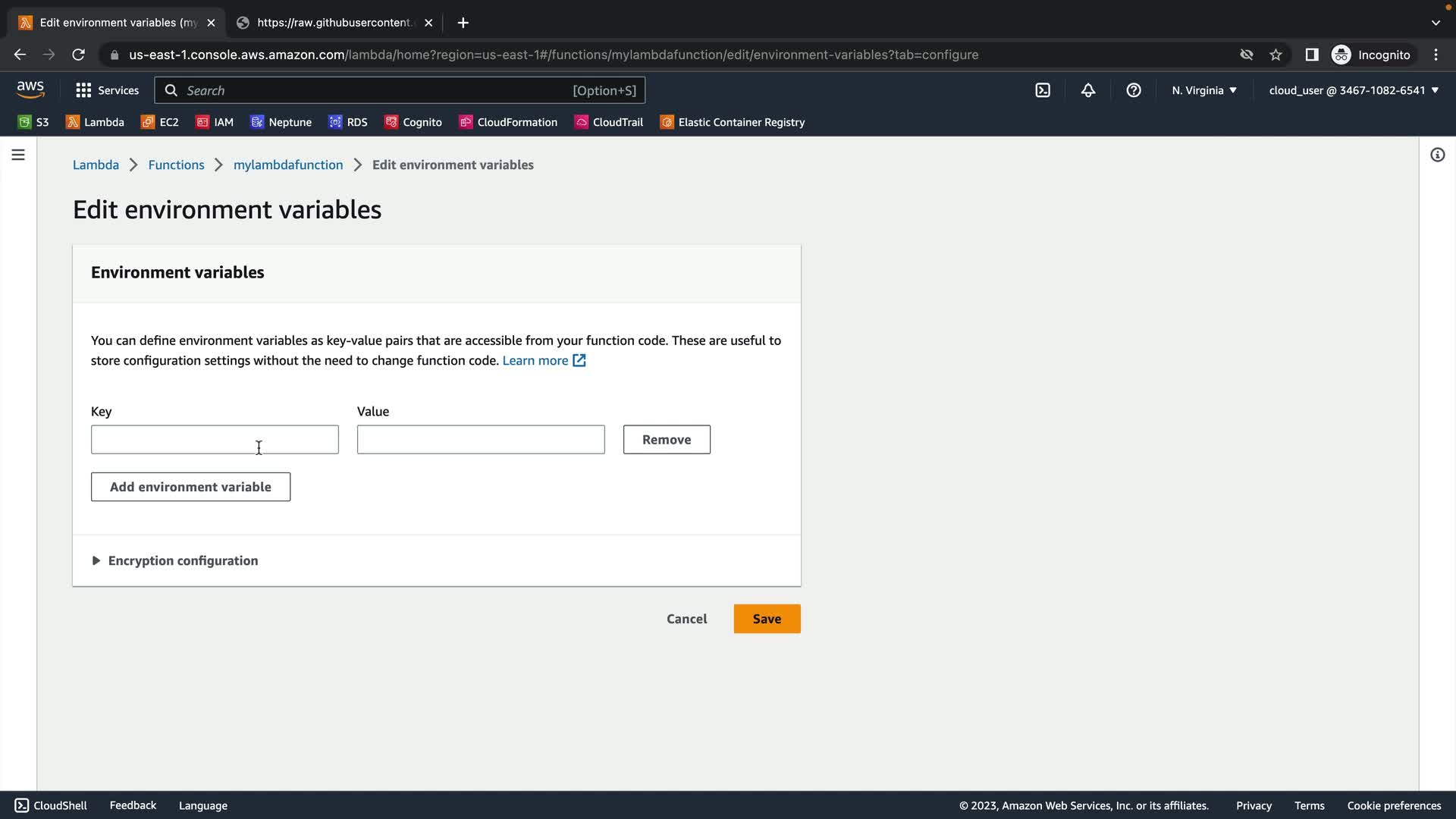The width and height of the screenshot is (1456, 819).
Task: Reload the browser page
Action: pos(78,55)
